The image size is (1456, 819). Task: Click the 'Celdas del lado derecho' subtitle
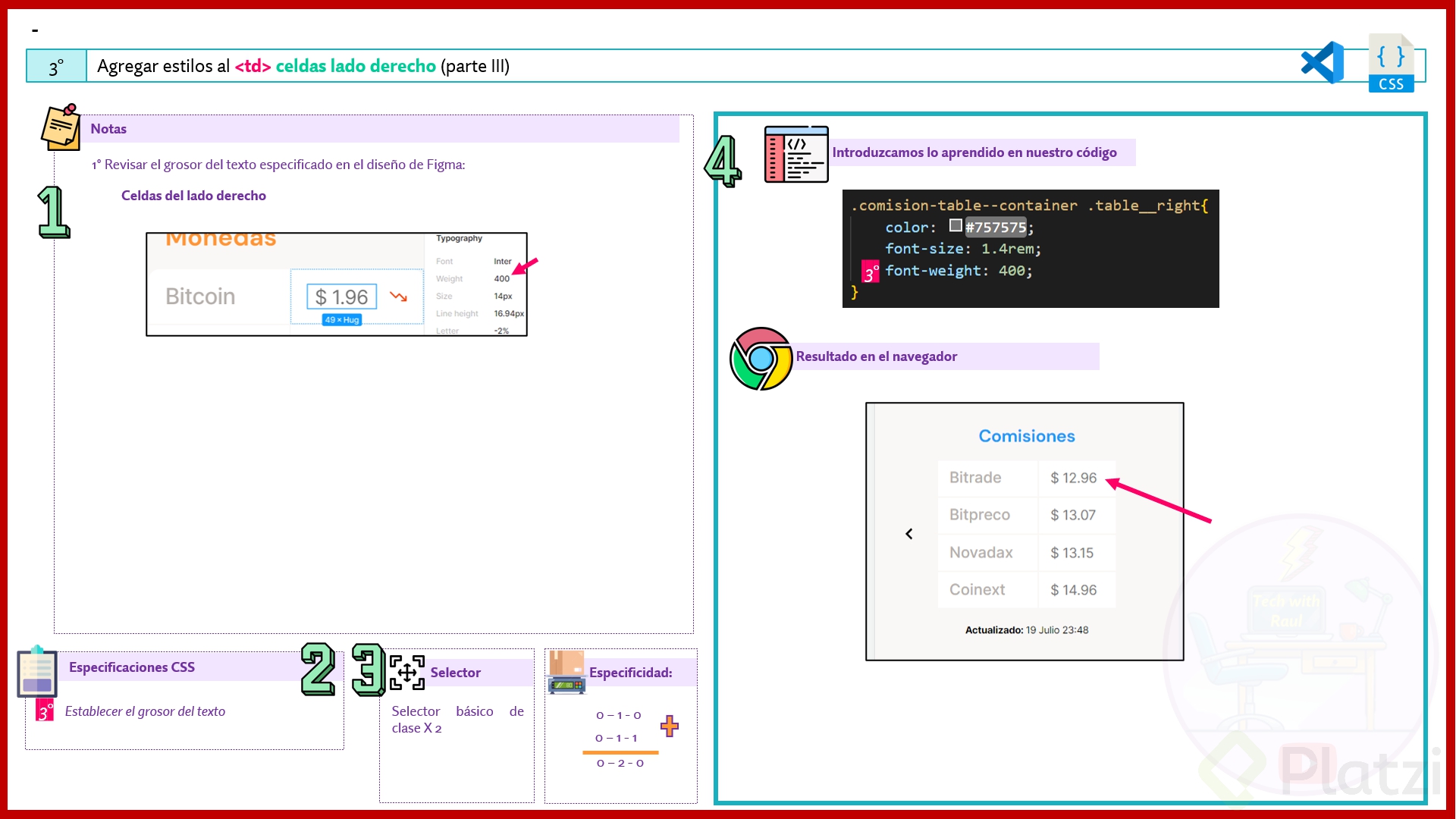(x=193, y=196)
